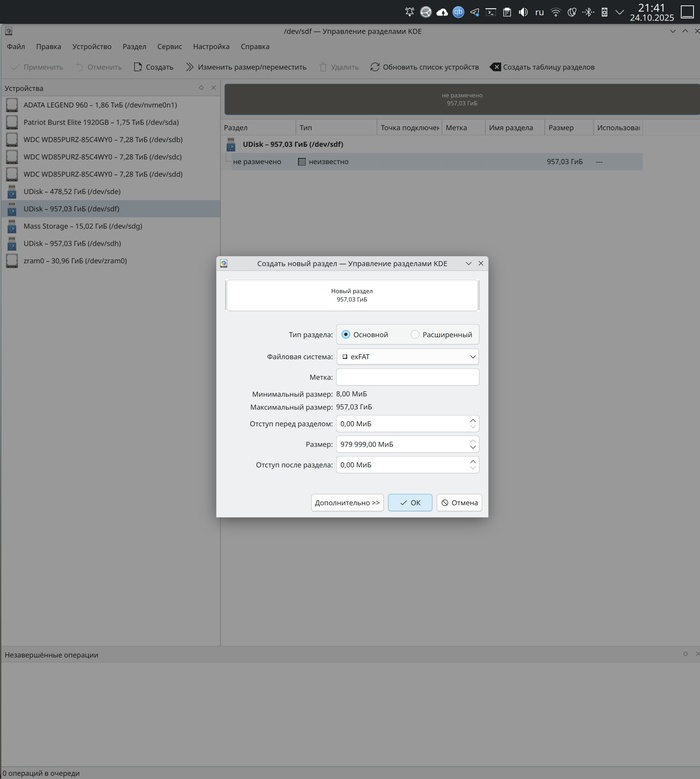This screenshot has height=779, width=700.
Task: Open the Файловая система exFAT dropdown
Action: (407, 356)
